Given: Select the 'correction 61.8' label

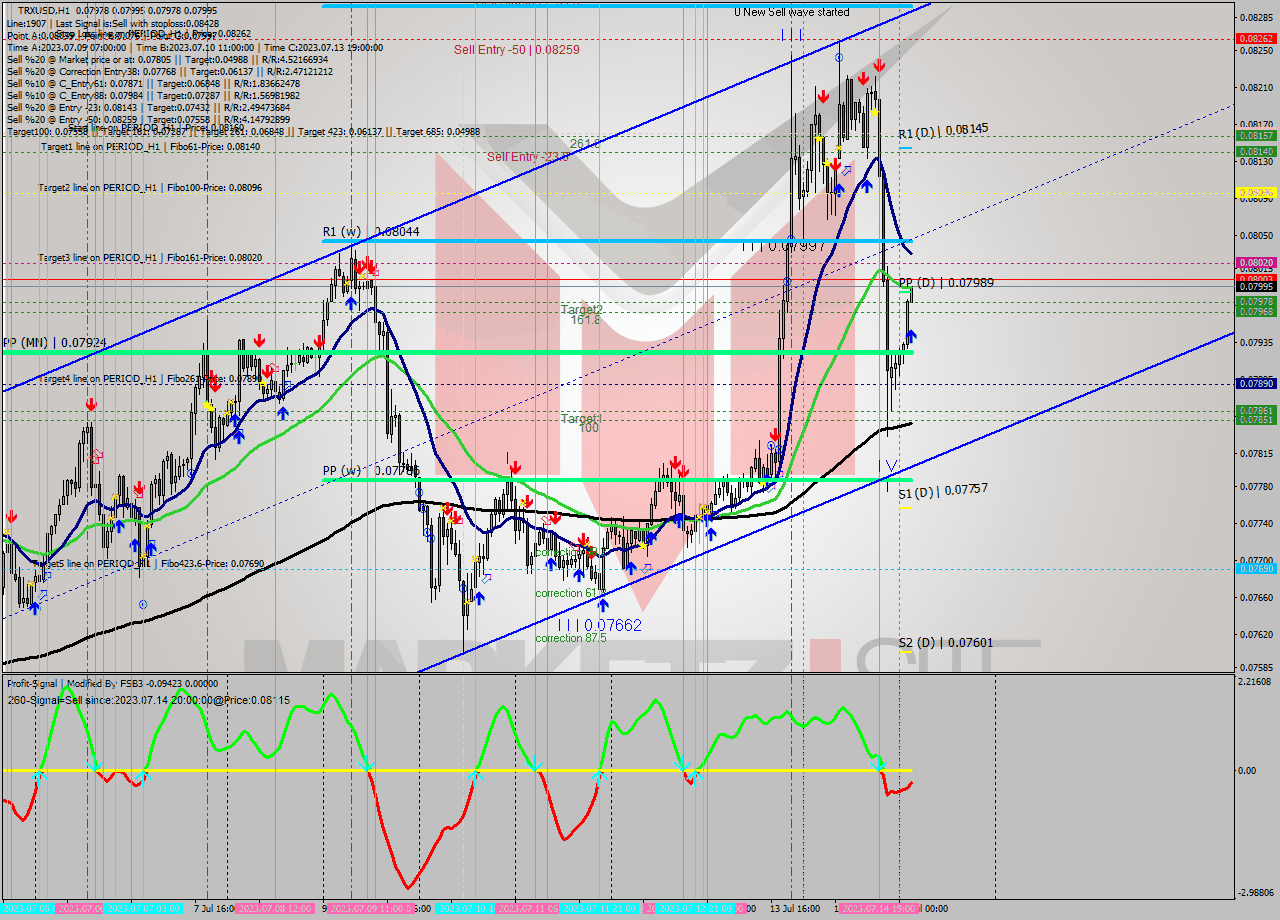Looking at the screenshot, I should click(x=571, y=593).
